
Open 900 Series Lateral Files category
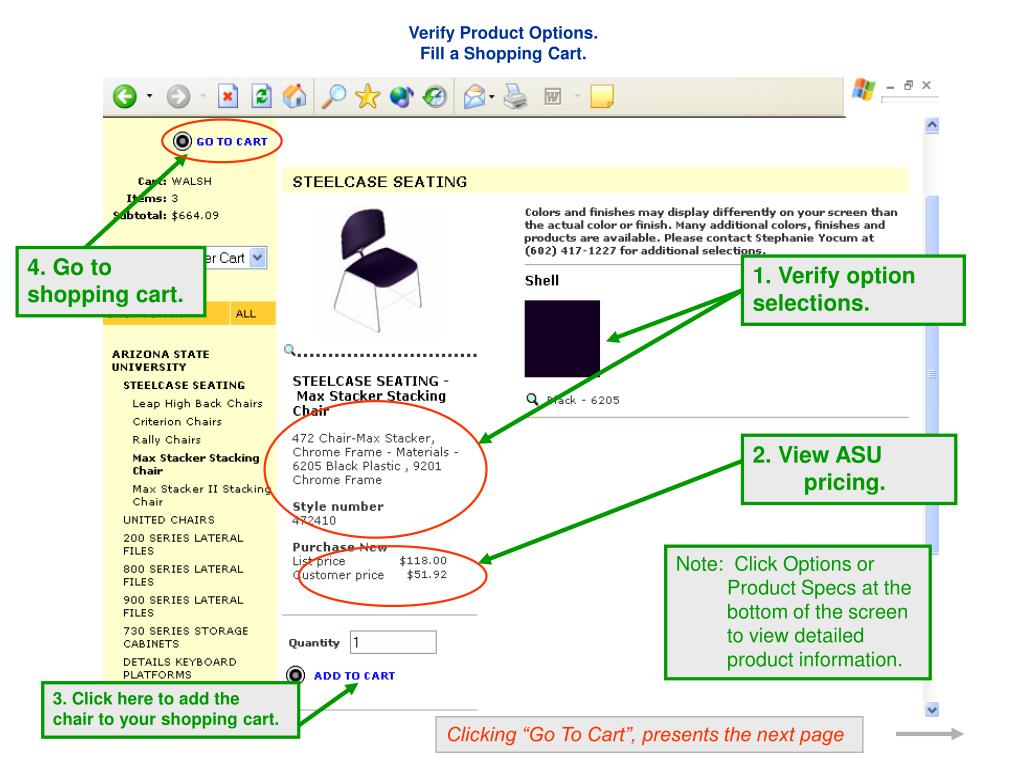tap(183, 606)
